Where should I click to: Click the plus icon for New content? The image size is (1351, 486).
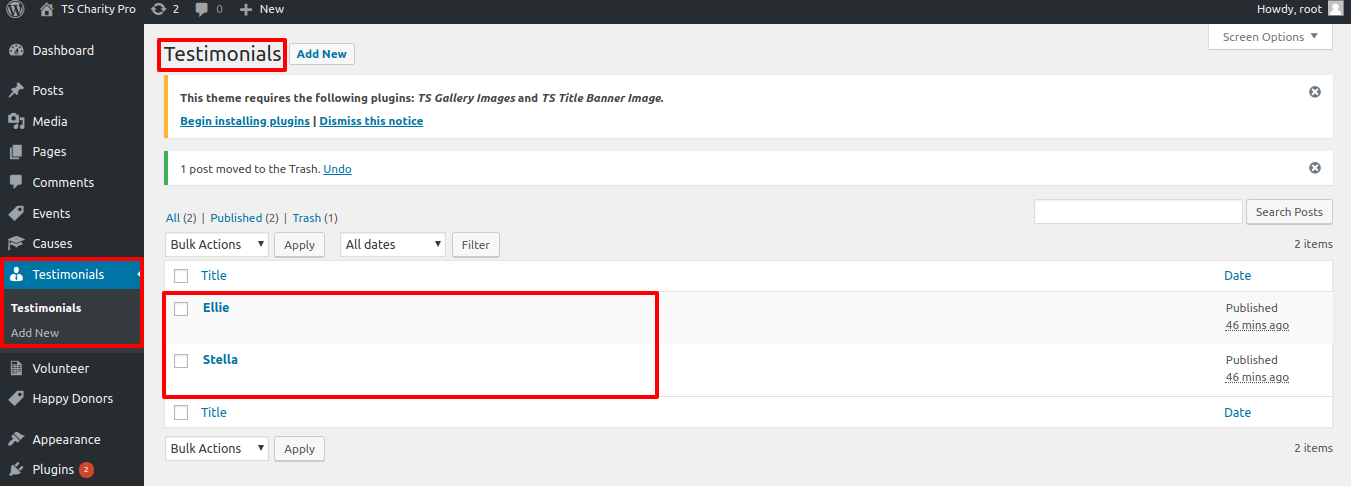tap(246, 9)
